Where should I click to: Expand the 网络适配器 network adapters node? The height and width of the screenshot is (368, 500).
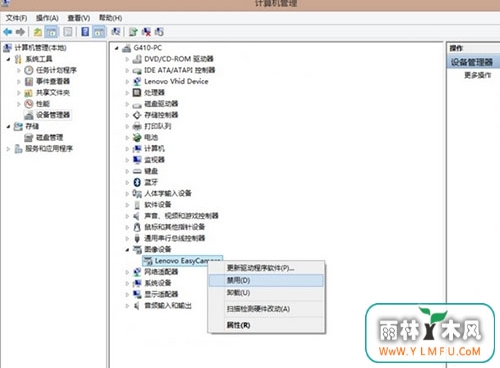[127, 272]
